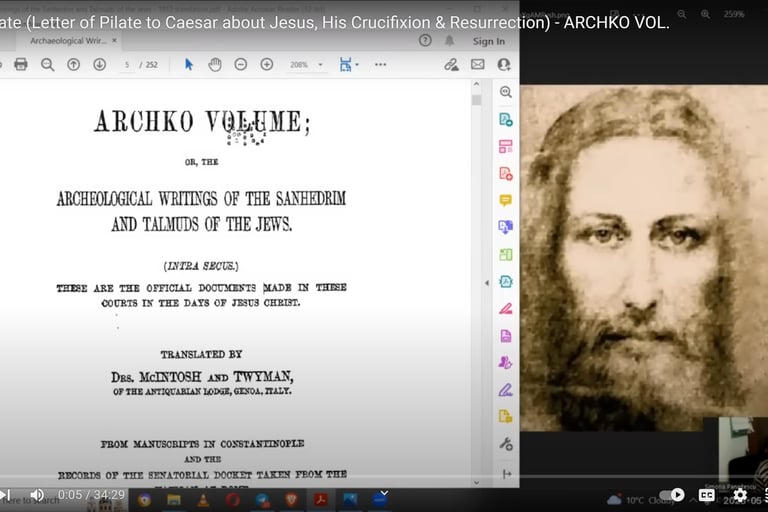Go to the previous page with the up arrow

point(73,64)
